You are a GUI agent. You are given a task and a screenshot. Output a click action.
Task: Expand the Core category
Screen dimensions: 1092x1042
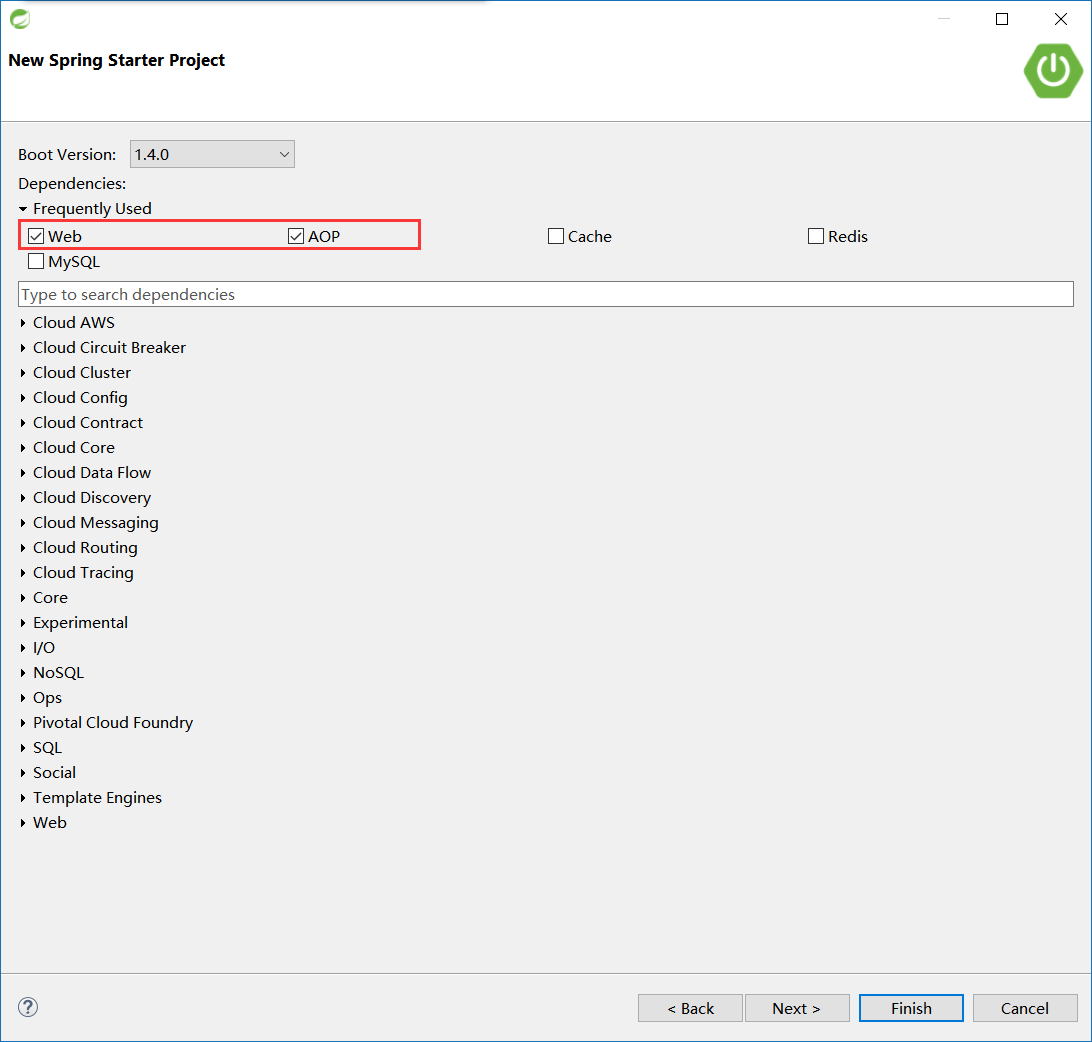click(23, 598)
